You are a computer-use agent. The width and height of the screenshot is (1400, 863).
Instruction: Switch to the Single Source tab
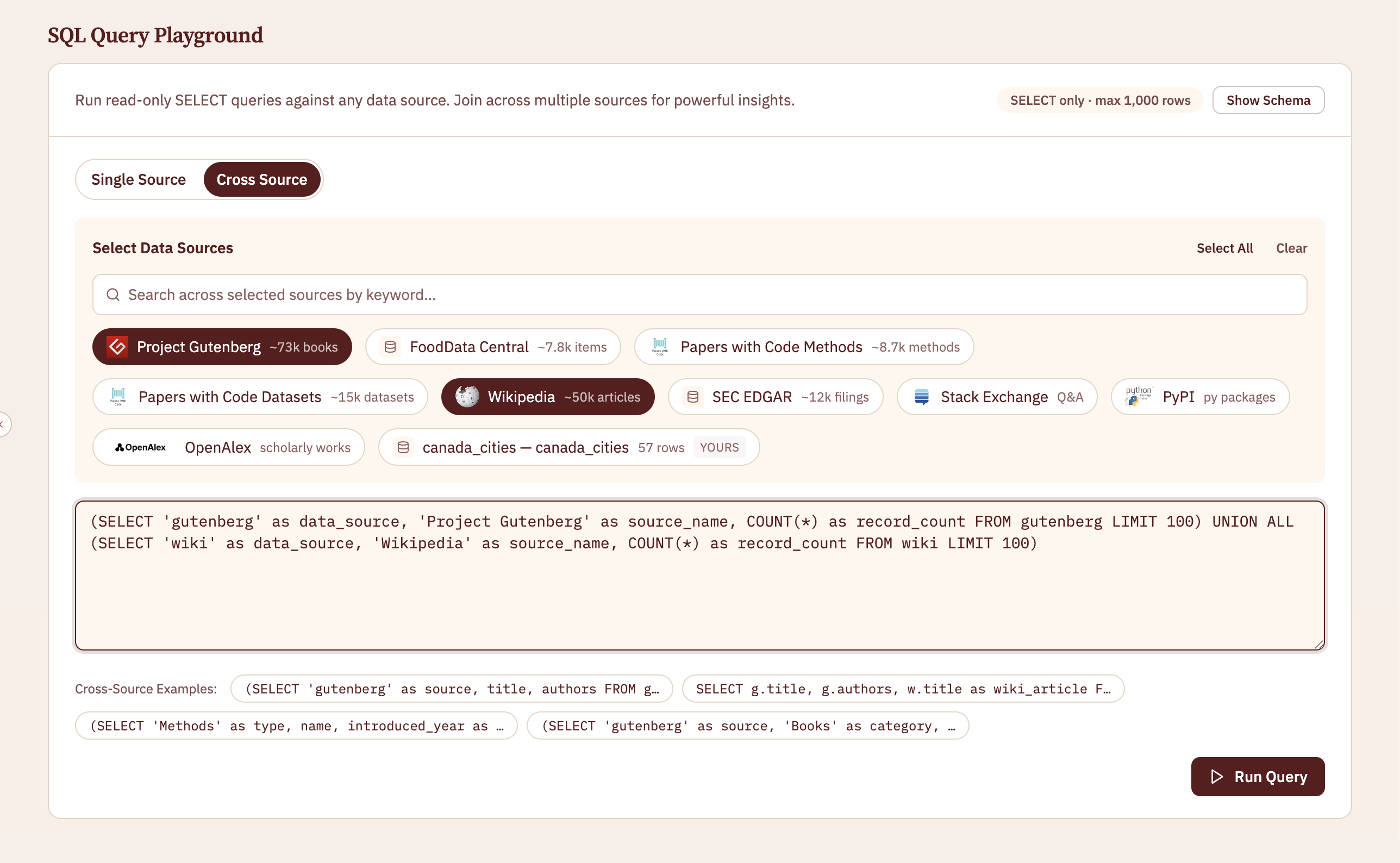click(x=139, y=179)
